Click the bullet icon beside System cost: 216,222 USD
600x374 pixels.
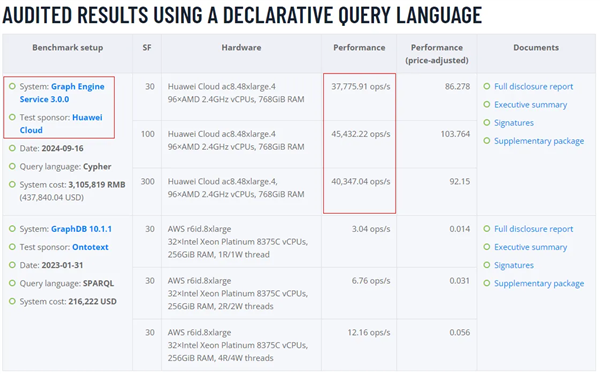coord(12,301)
